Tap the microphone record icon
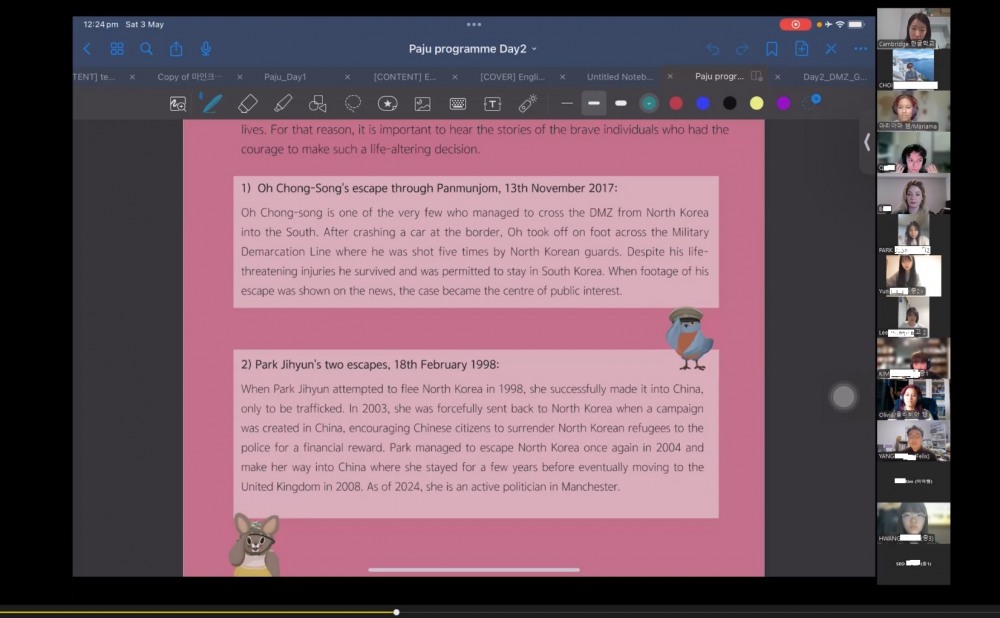The width and height of the screenshot is (1000, 618). (x=205, y=49)
